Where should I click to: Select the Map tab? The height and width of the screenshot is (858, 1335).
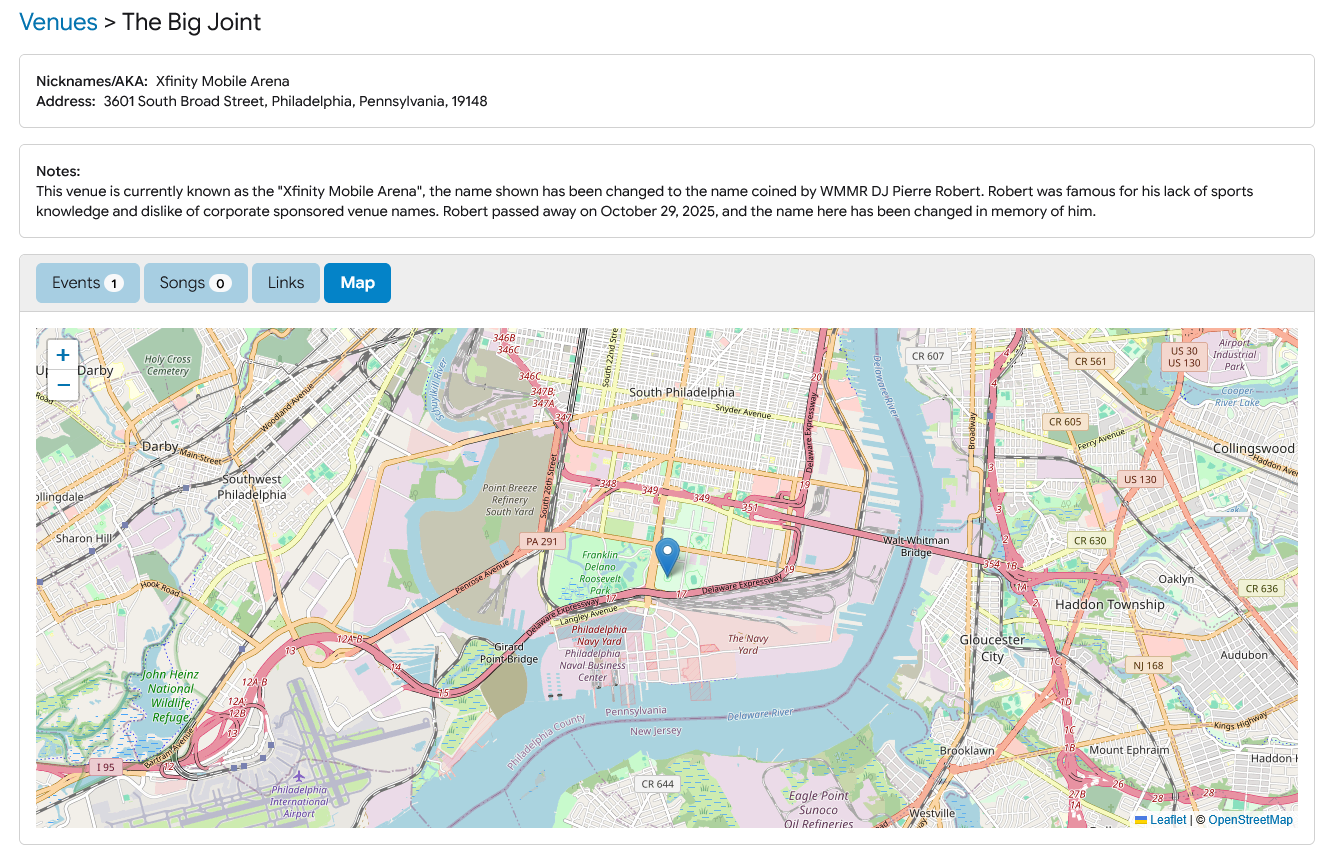(x=357, y=283)
